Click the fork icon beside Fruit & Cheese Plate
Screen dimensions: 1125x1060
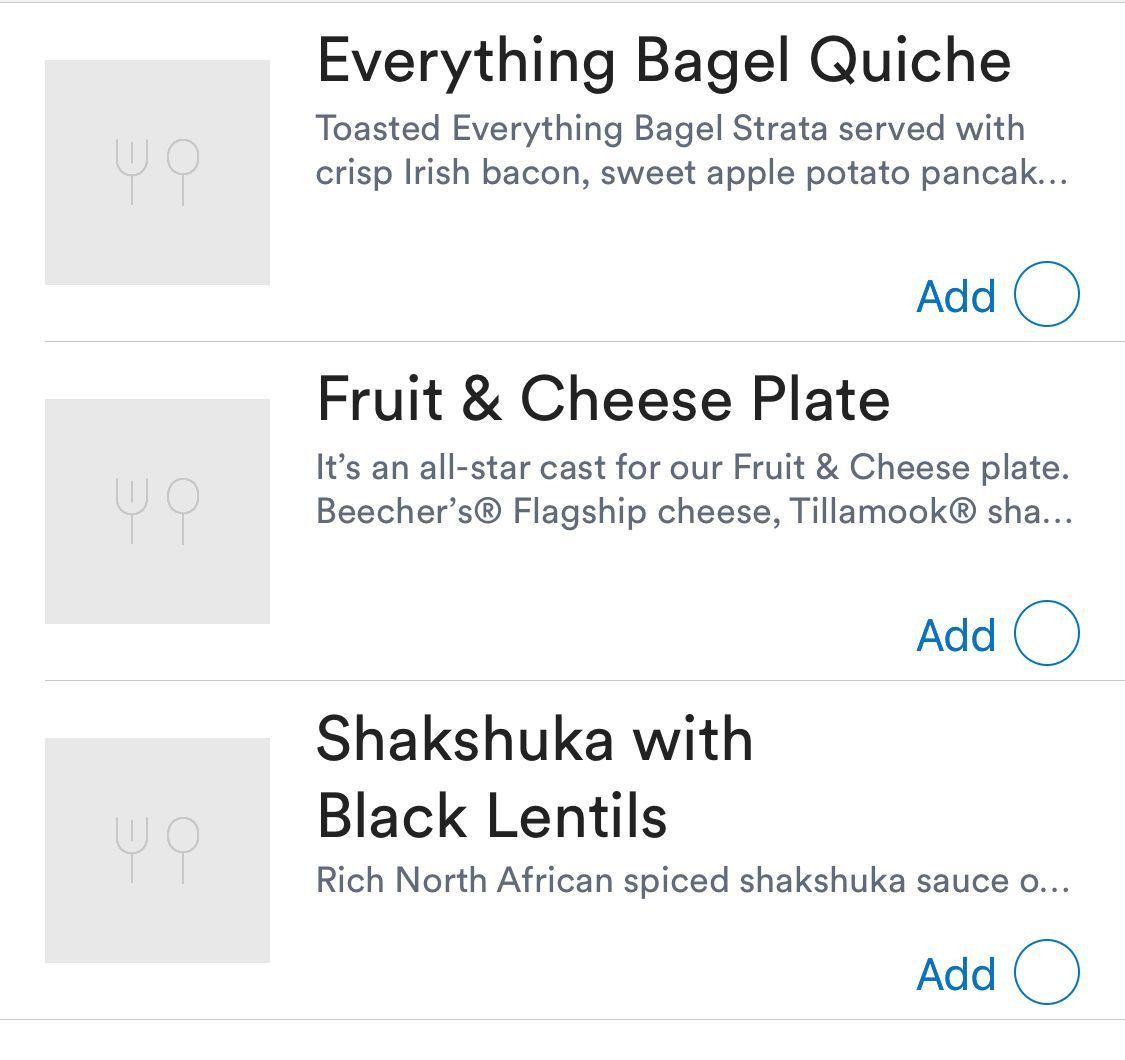(132, 510)
